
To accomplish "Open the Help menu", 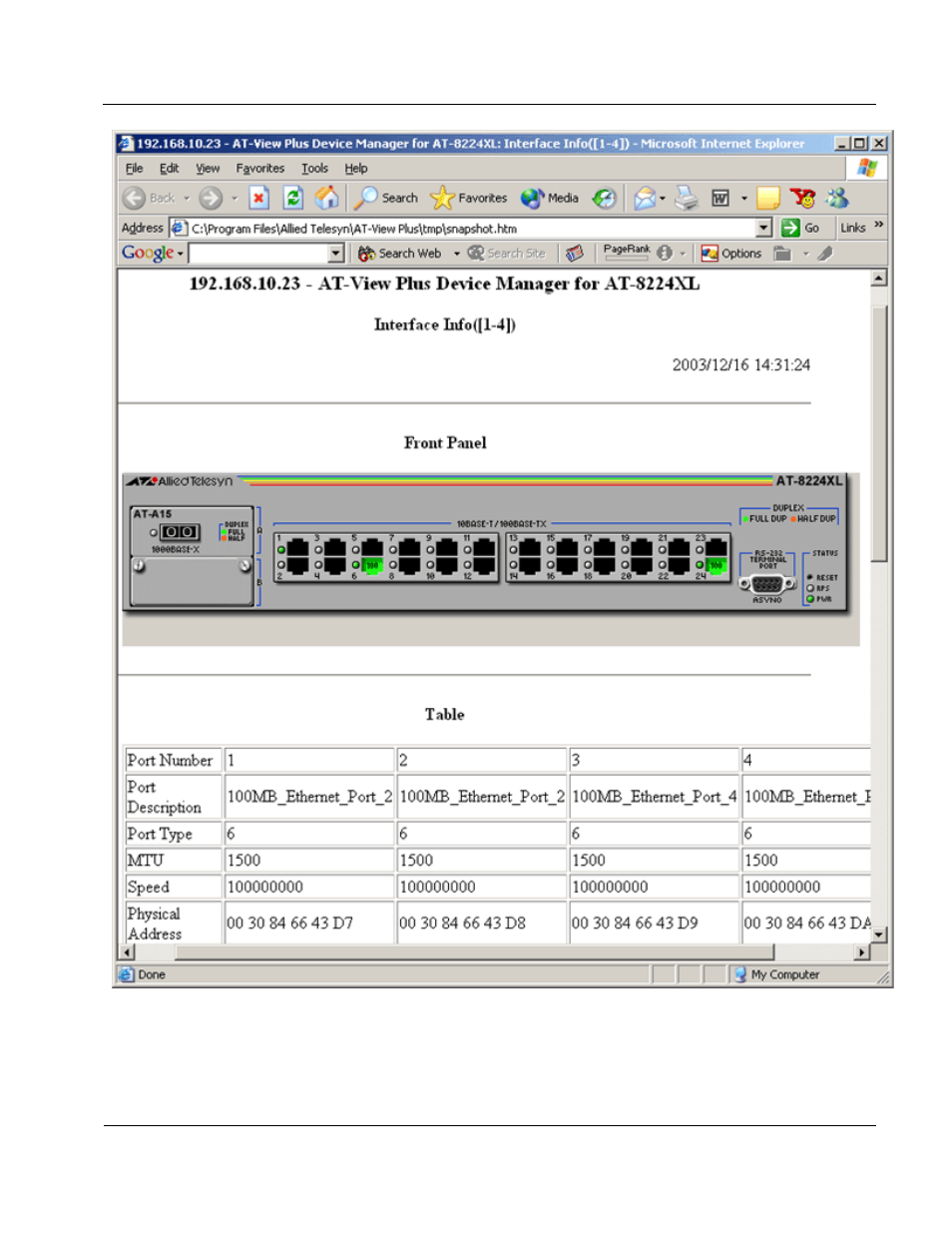I will tap(356, 168).
